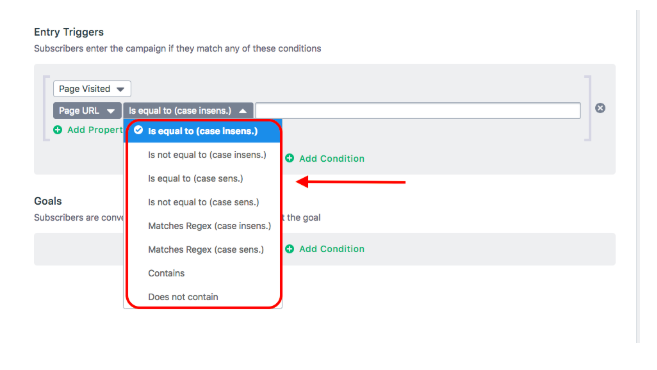657x370 pixels.
Task: Add Condition in Goals section
Action: coord(325,249)
